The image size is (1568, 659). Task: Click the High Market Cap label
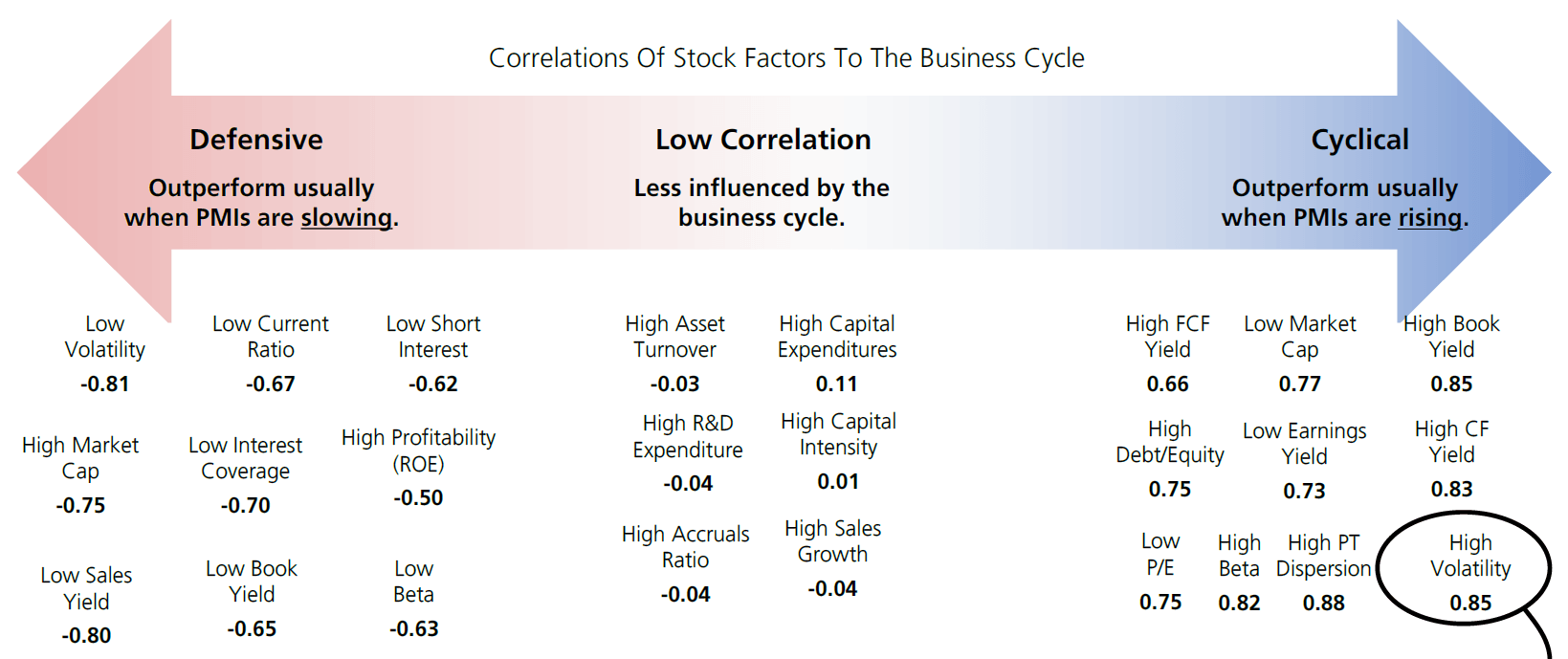[80, 458]
